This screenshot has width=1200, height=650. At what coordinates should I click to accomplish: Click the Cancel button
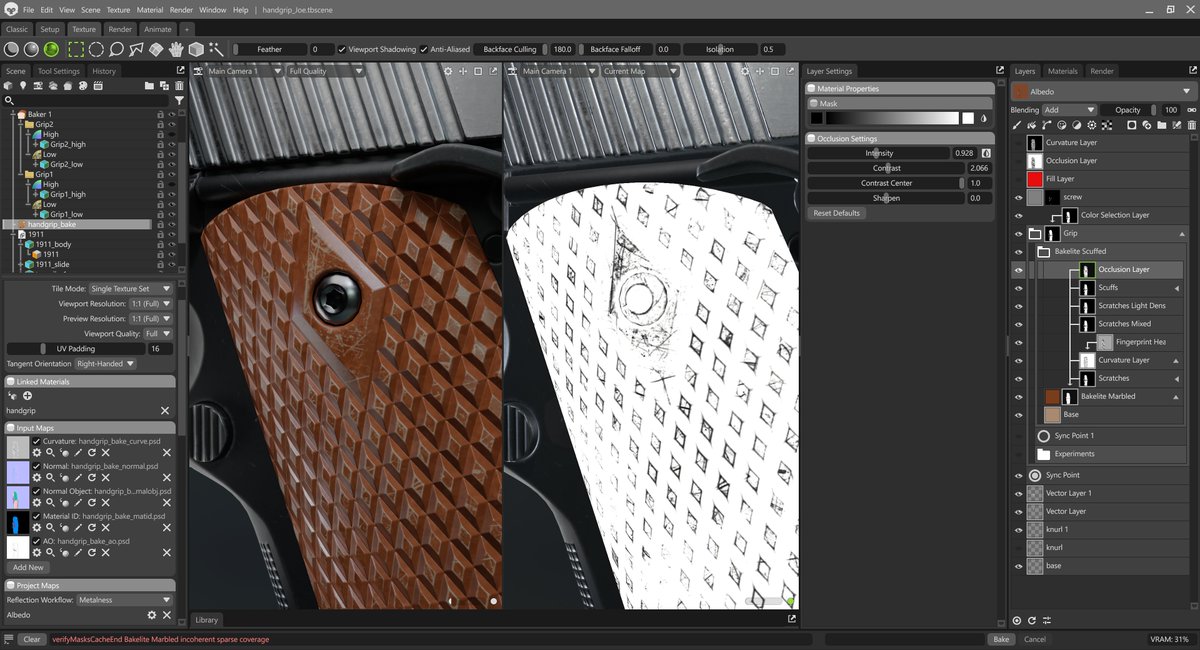(1034, 639)
